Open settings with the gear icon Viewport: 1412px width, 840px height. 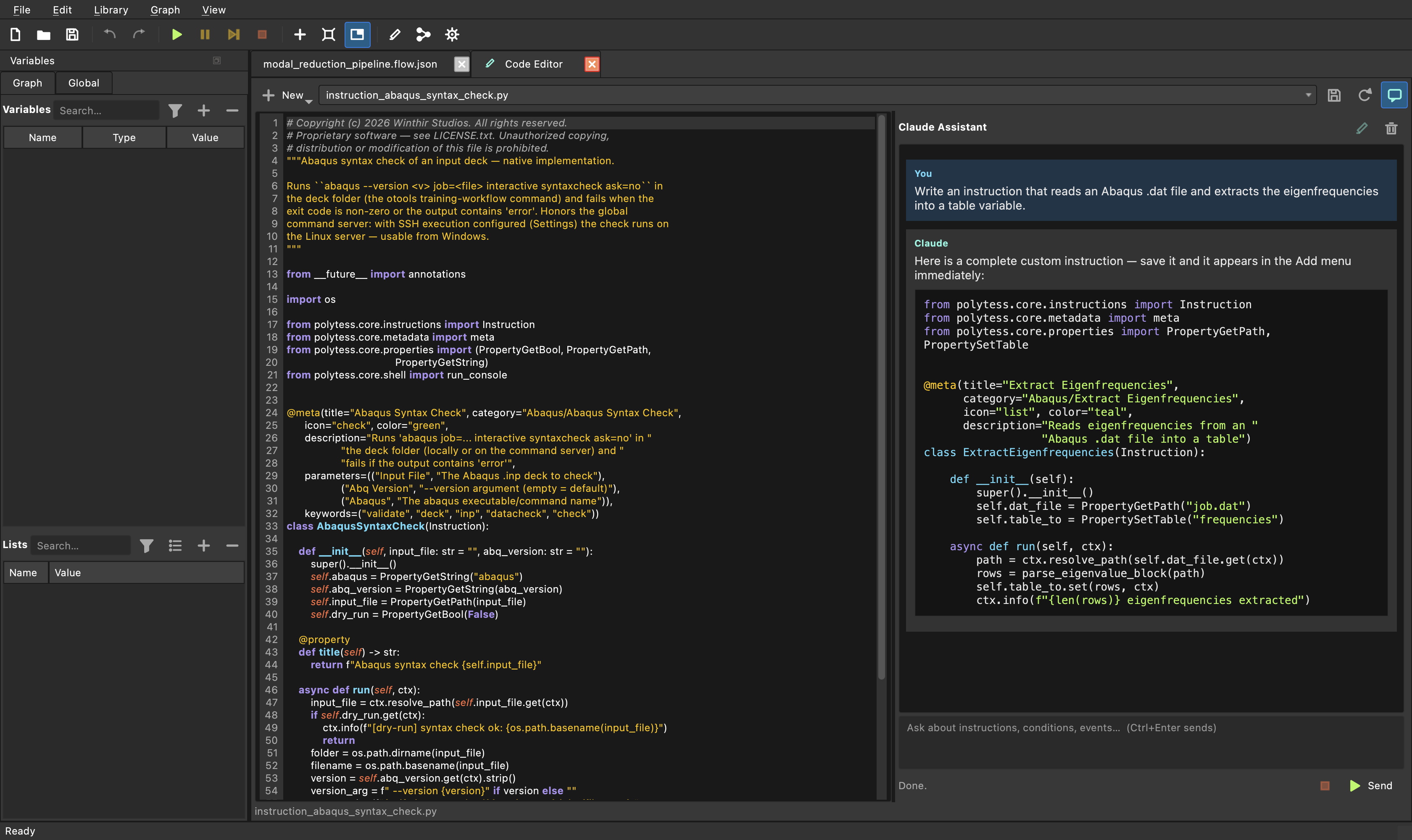click(x=452, y=34)
